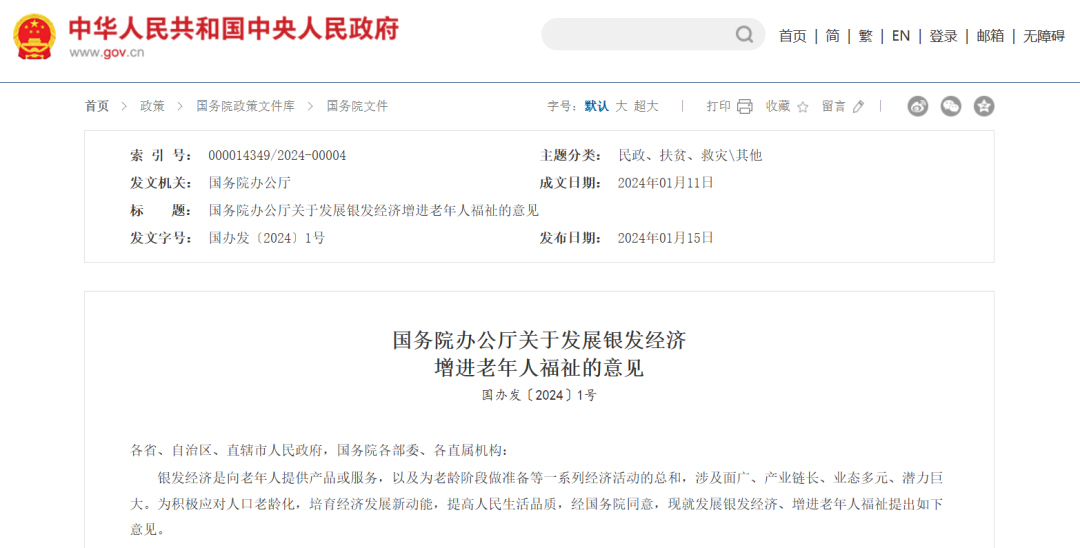Share via the Weibo icon
Screen dimensions: 1080x548
point(917,106)
